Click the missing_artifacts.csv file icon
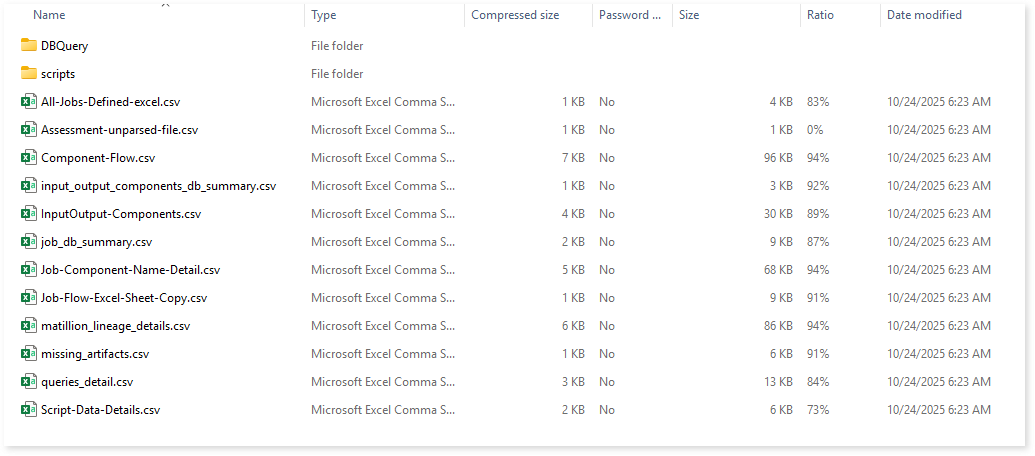Viewport: 1035px width, 456px height. coord(29,354)
